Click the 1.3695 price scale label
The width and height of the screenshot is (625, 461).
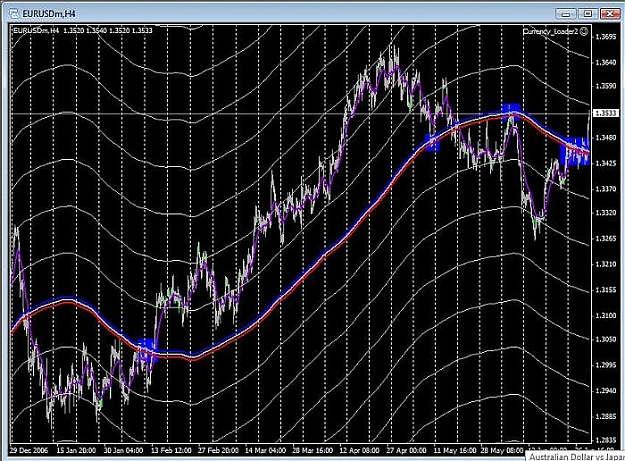tap(605, 37)
